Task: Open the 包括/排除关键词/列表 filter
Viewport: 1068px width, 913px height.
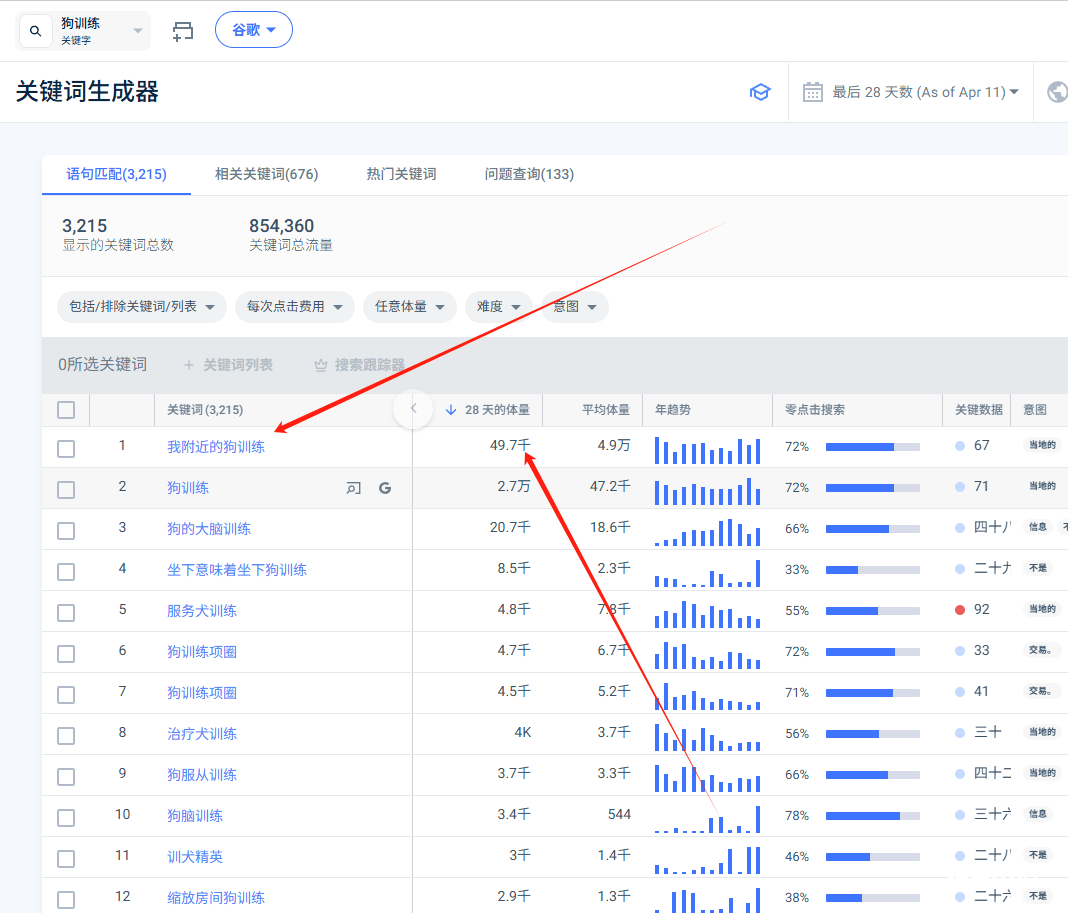Action: point(142,307)
